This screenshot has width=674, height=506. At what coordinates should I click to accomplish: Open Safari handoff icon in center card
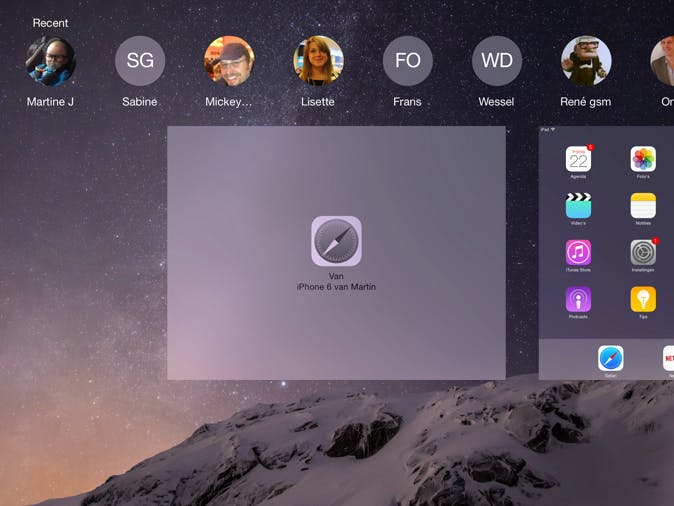pyautogui.click(x=336, y=241)
